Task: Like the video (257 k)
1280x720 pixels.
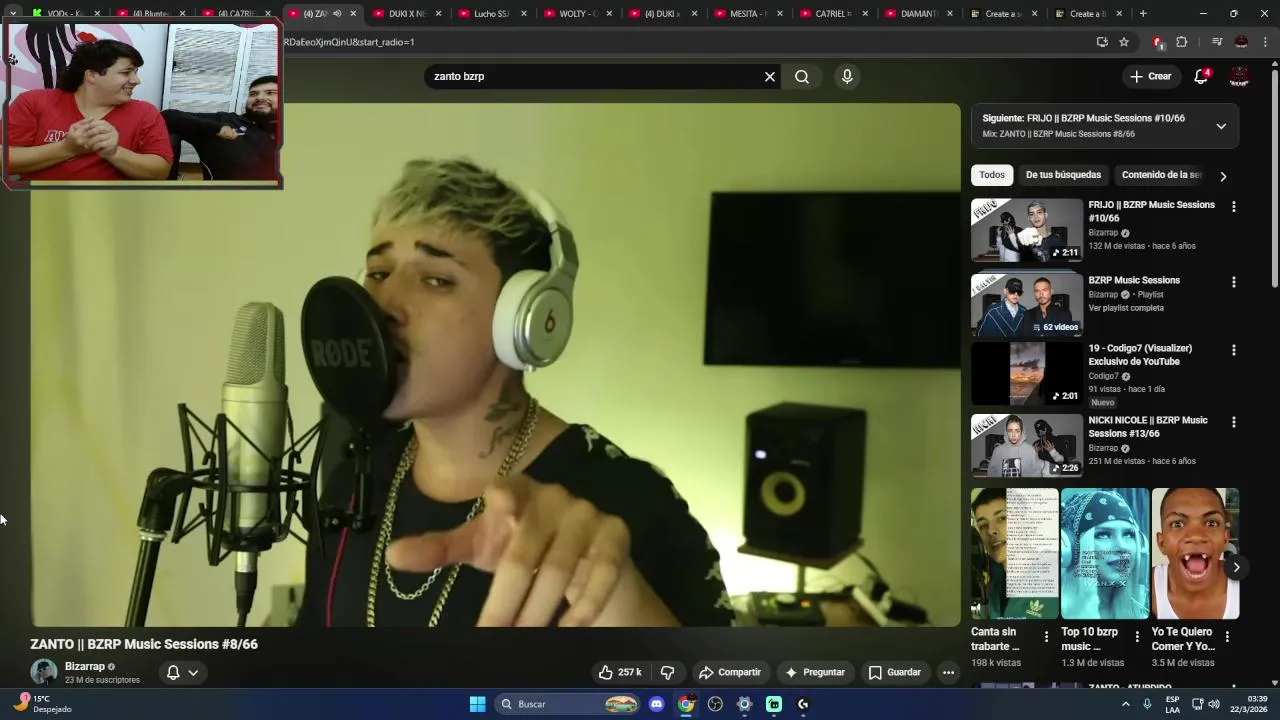Action: coord(619,673)
